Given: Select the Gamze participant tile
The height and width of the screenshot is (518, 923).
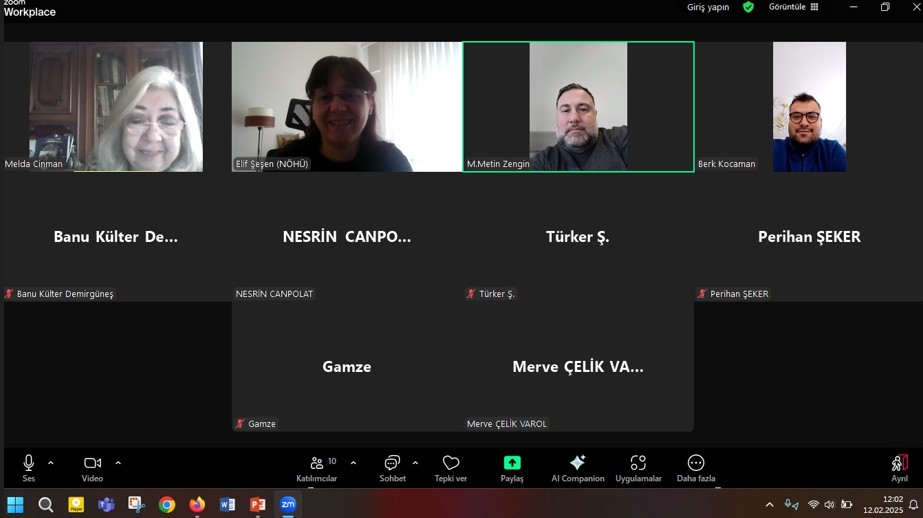Looking at the screenshot, I should 347,367.
